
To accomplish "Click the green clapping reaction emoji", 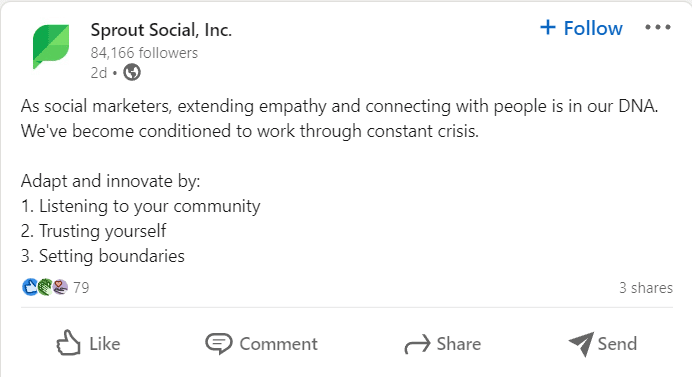I will tap(45, 287).
